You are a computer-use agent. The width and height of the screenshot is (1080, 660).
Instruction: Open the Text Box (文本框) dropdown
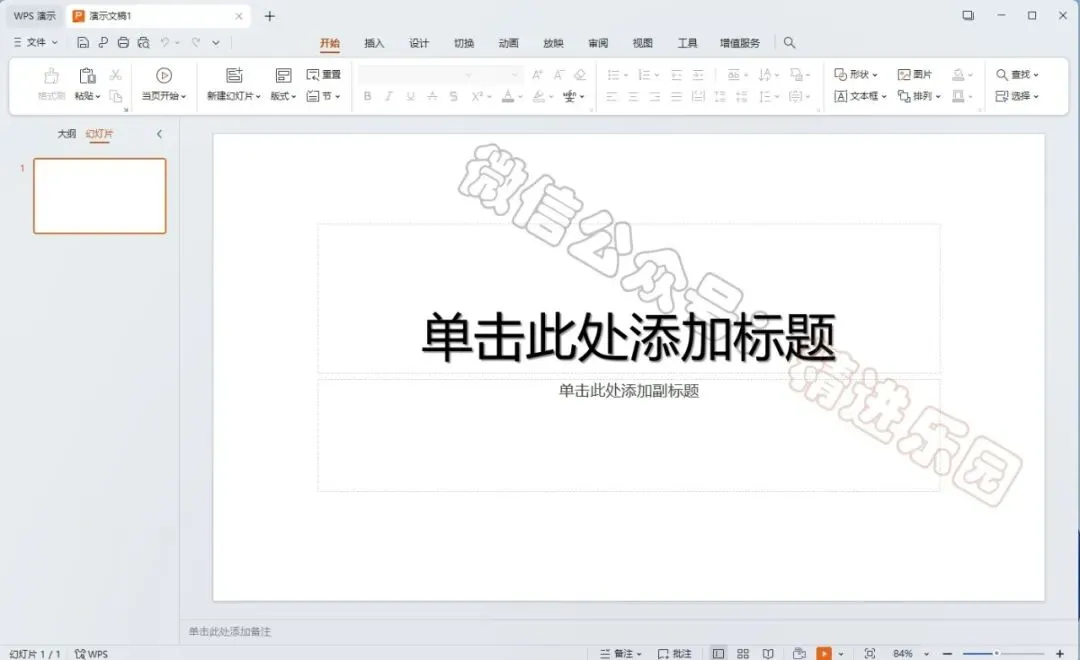[x=860, y=96]
